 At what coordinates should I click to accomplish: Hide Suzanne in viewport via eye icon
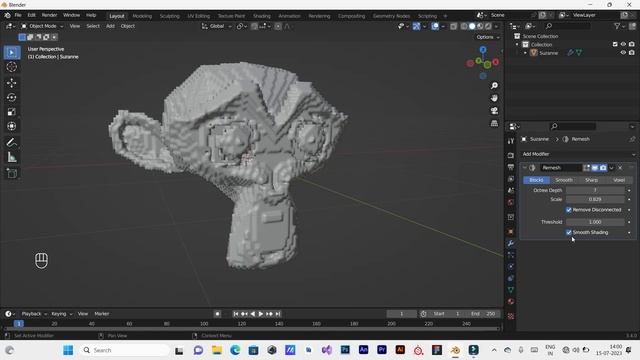point(623,53)
